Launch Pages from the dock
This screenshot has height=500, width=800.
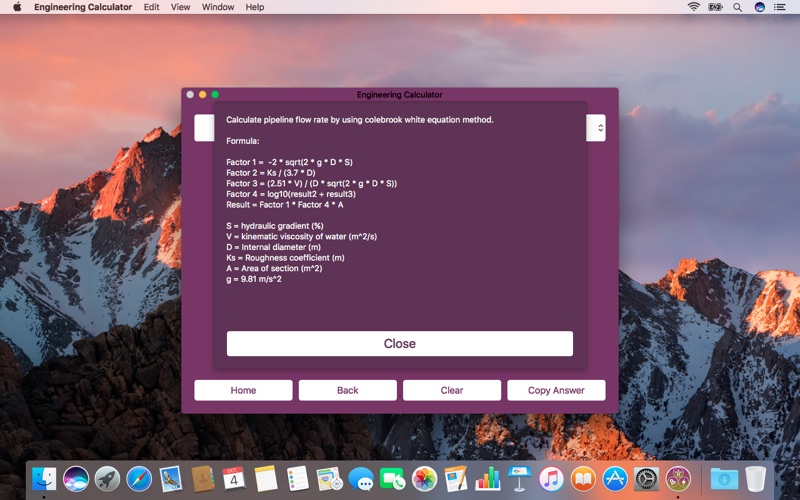456,479
